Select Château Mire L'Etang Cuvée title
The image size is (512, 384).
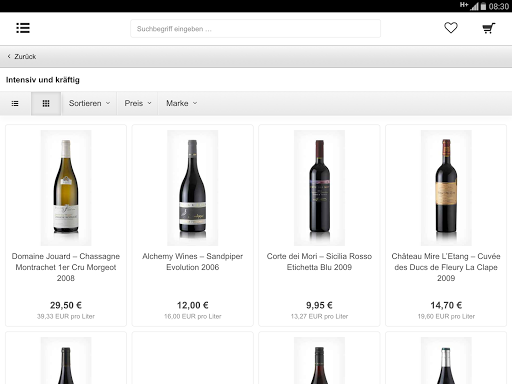pyautogui.click(x=446, y=267)
